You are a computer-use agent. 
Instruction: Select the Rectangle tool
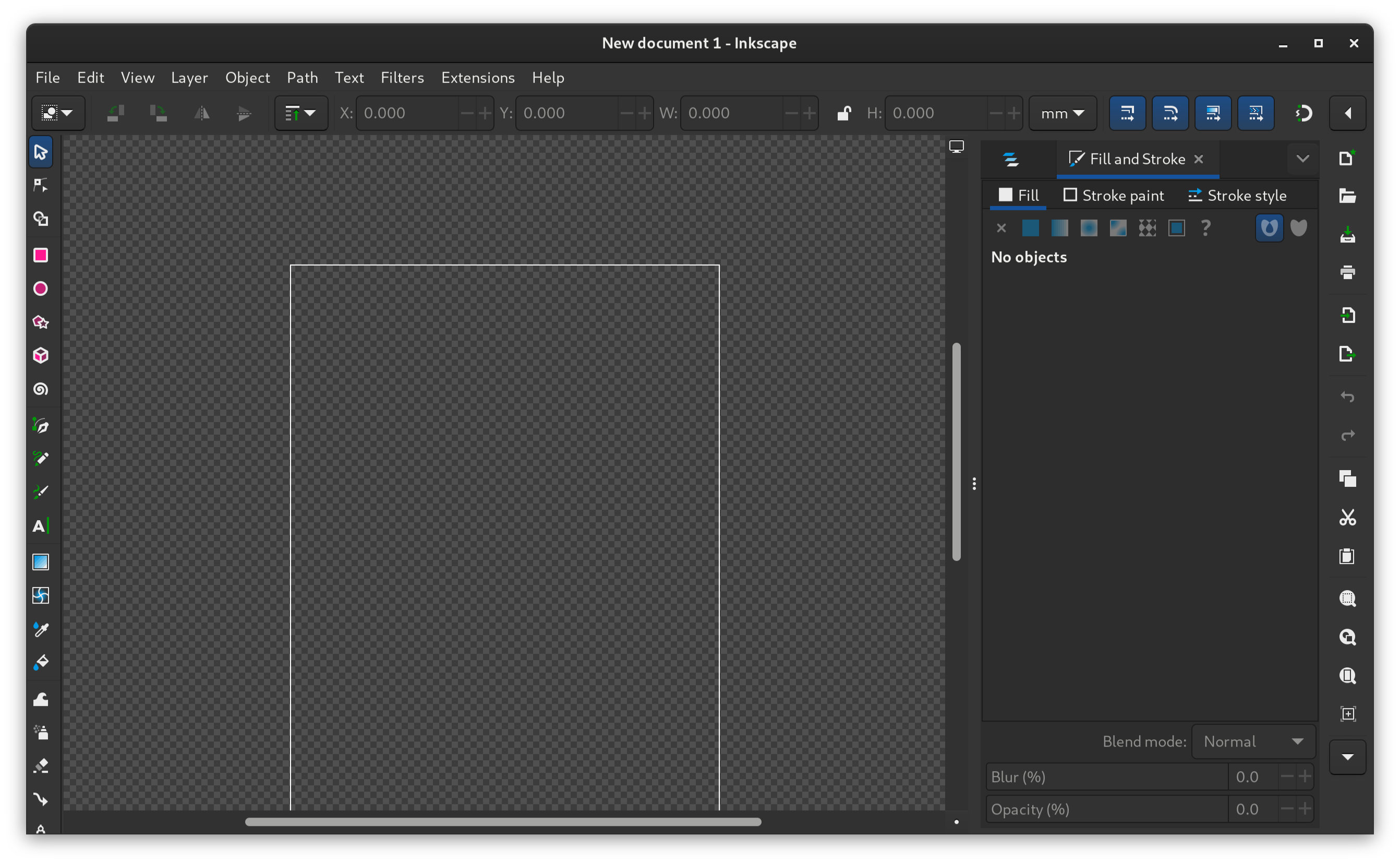pyautogui.click(x=41, y=255)
